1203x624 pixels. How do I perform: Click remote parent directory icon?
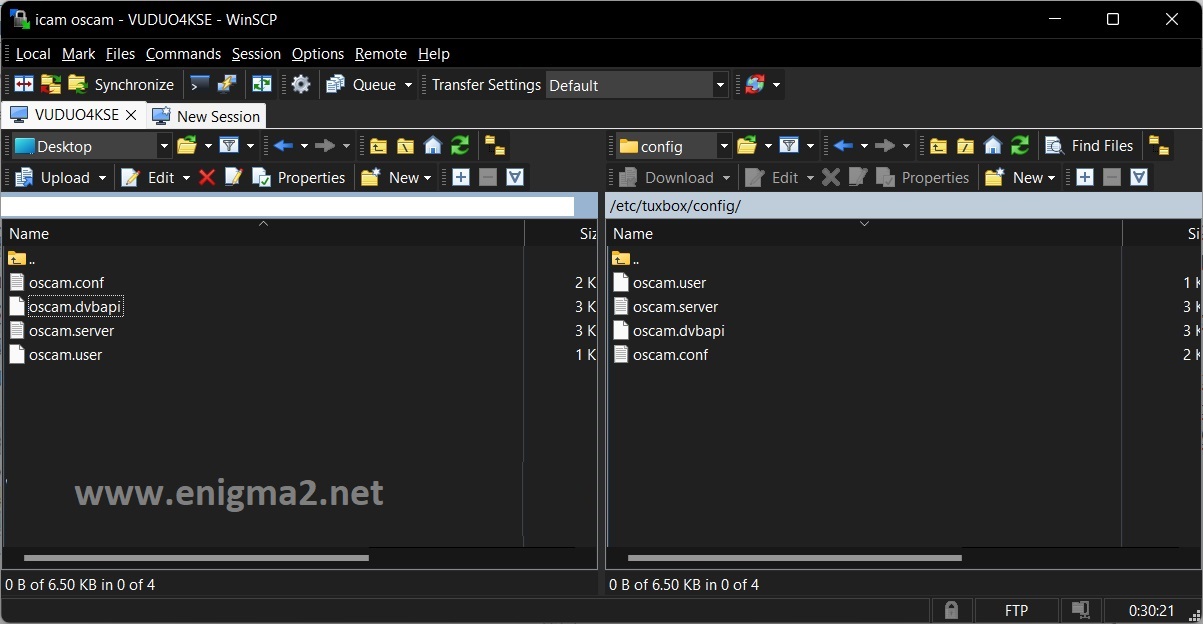point(938,146)
